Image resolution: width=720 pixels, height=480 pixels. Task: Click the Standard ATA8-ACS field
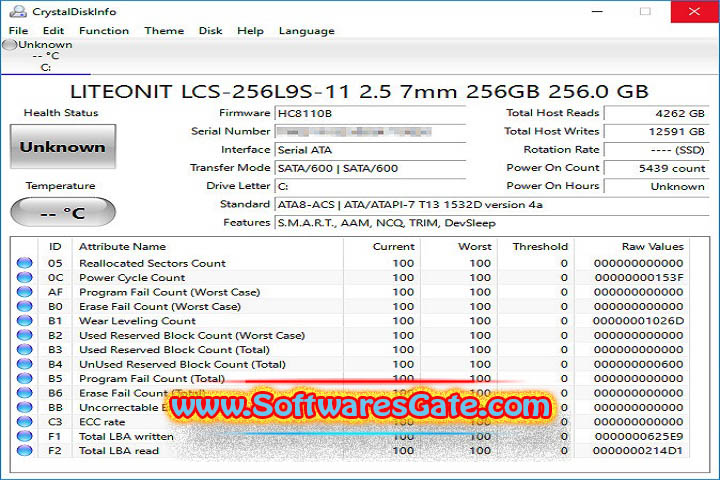(492, 205)
